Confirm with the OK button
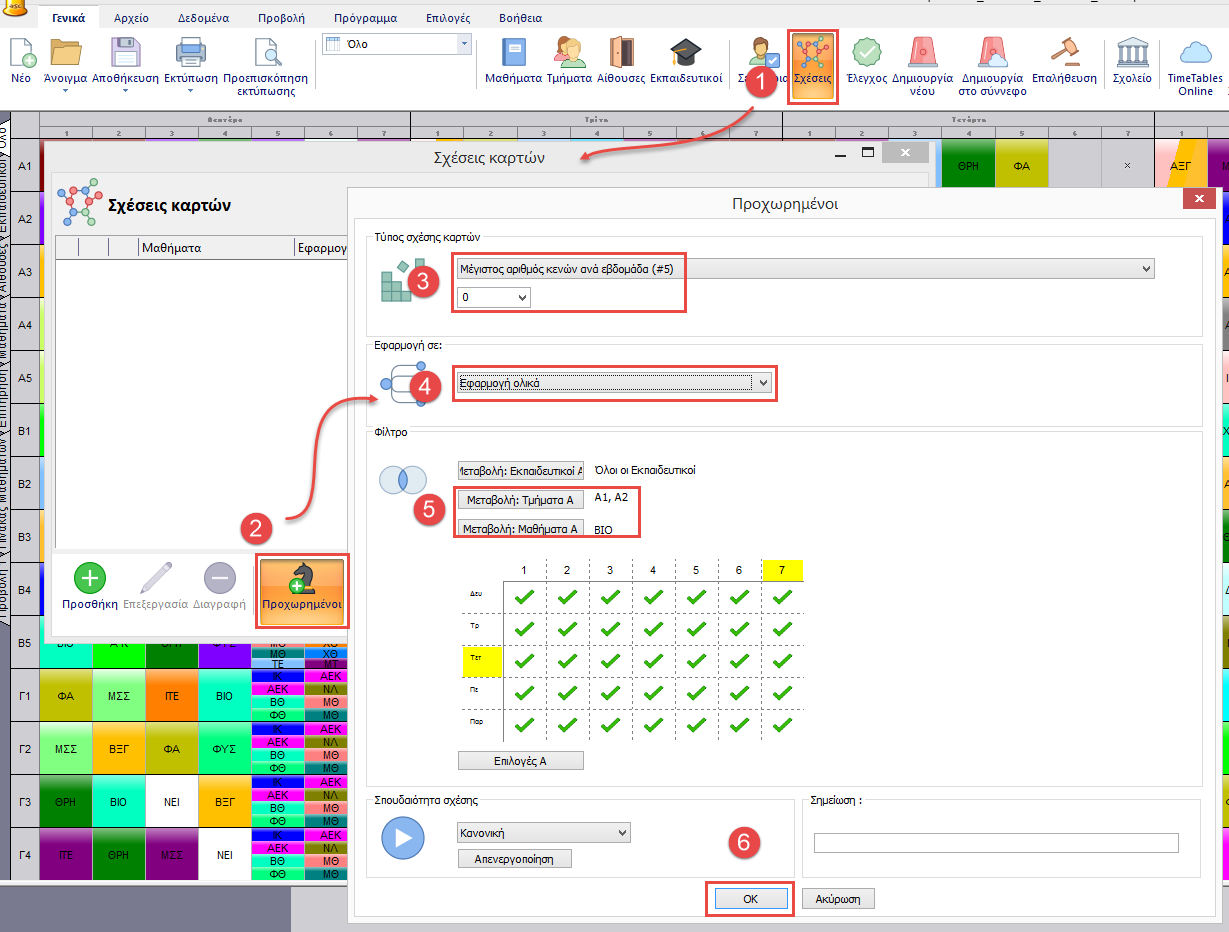The height and width of the screenshot is (932, 1229). [750, 899]
